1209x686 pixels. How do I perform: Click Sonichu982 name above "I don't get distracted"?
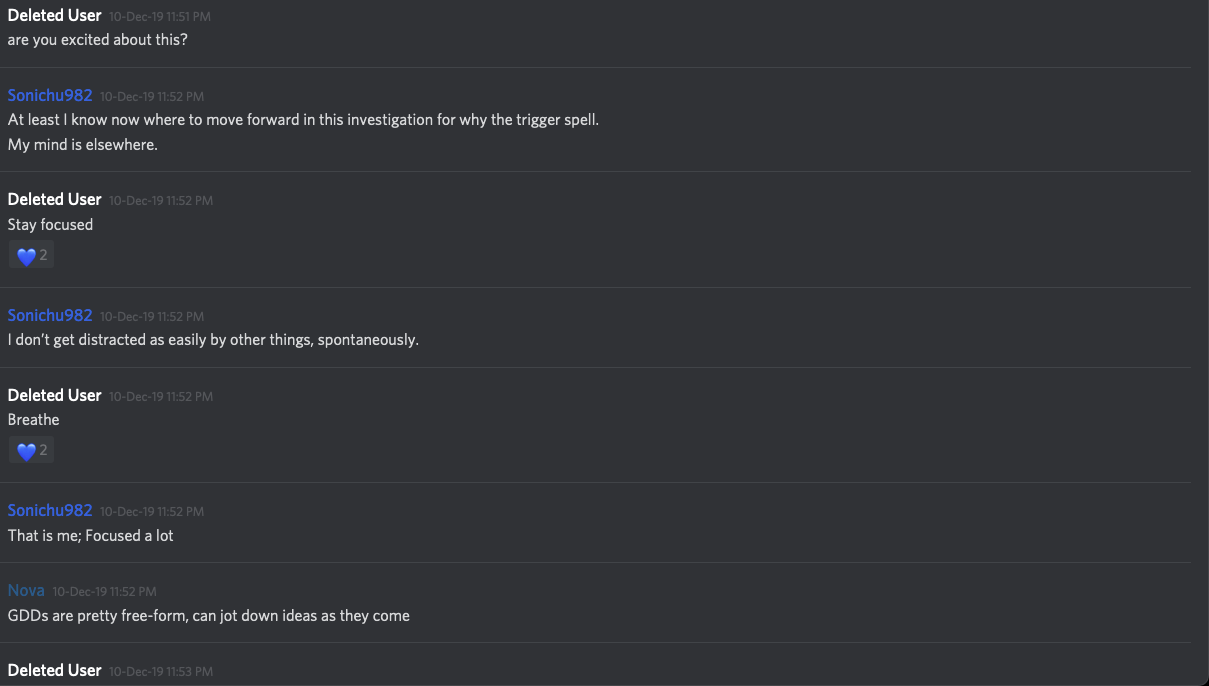pyautogui.click(x=50, y=315)
